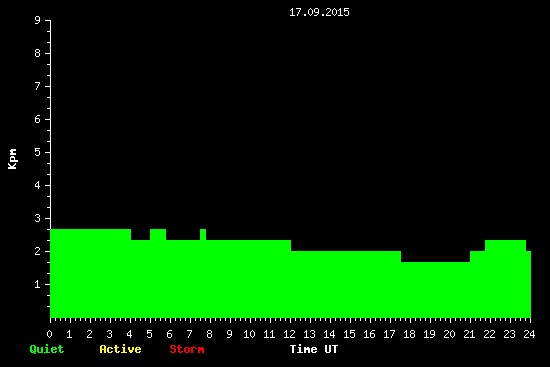This screenshot has width=550, height=367.
Task: Click the 9 label on Kp axis
Action: point(38,20)
